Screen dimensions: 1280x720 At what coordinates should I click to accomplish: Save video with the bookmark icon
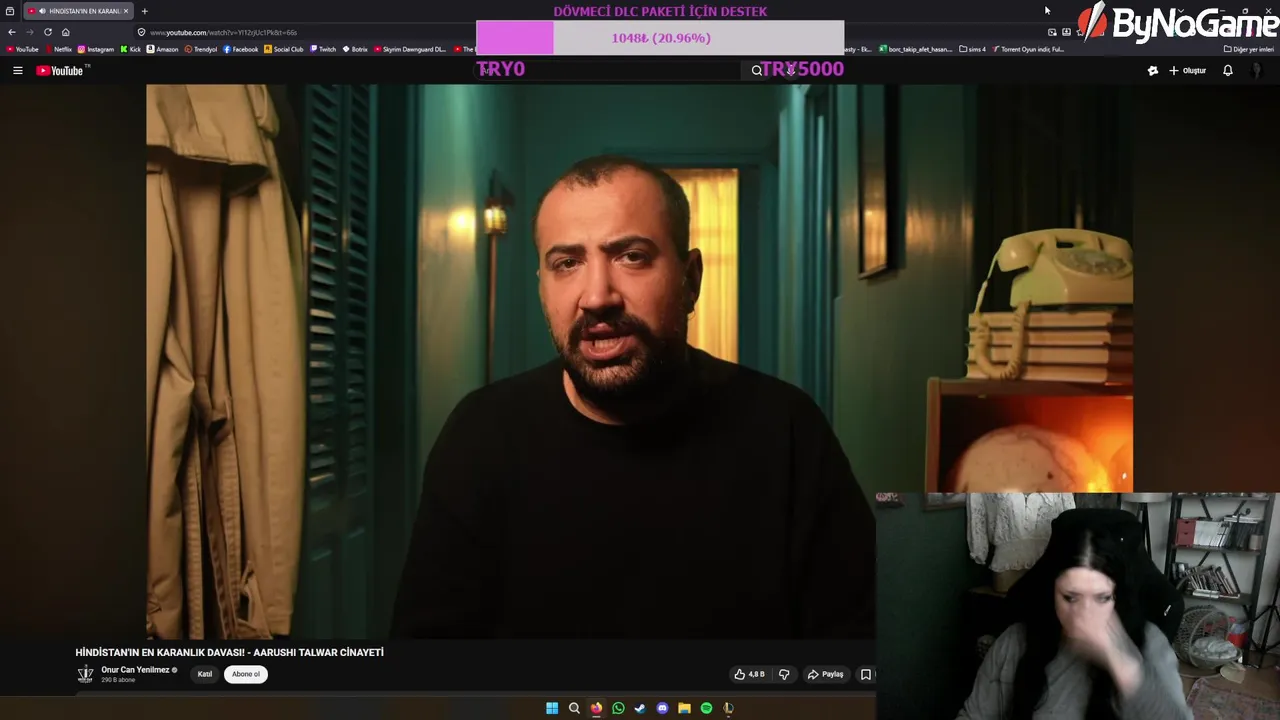click(866, 674)
